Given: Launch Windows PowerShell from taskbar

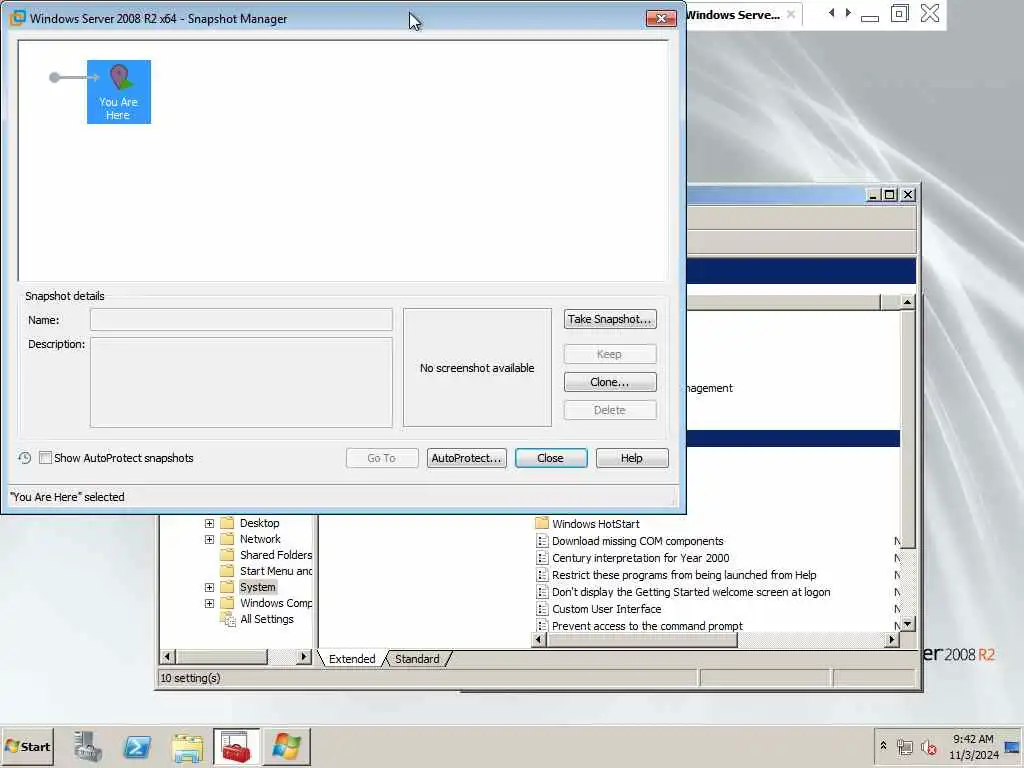Looking at the screenshot, I should 137,746.
